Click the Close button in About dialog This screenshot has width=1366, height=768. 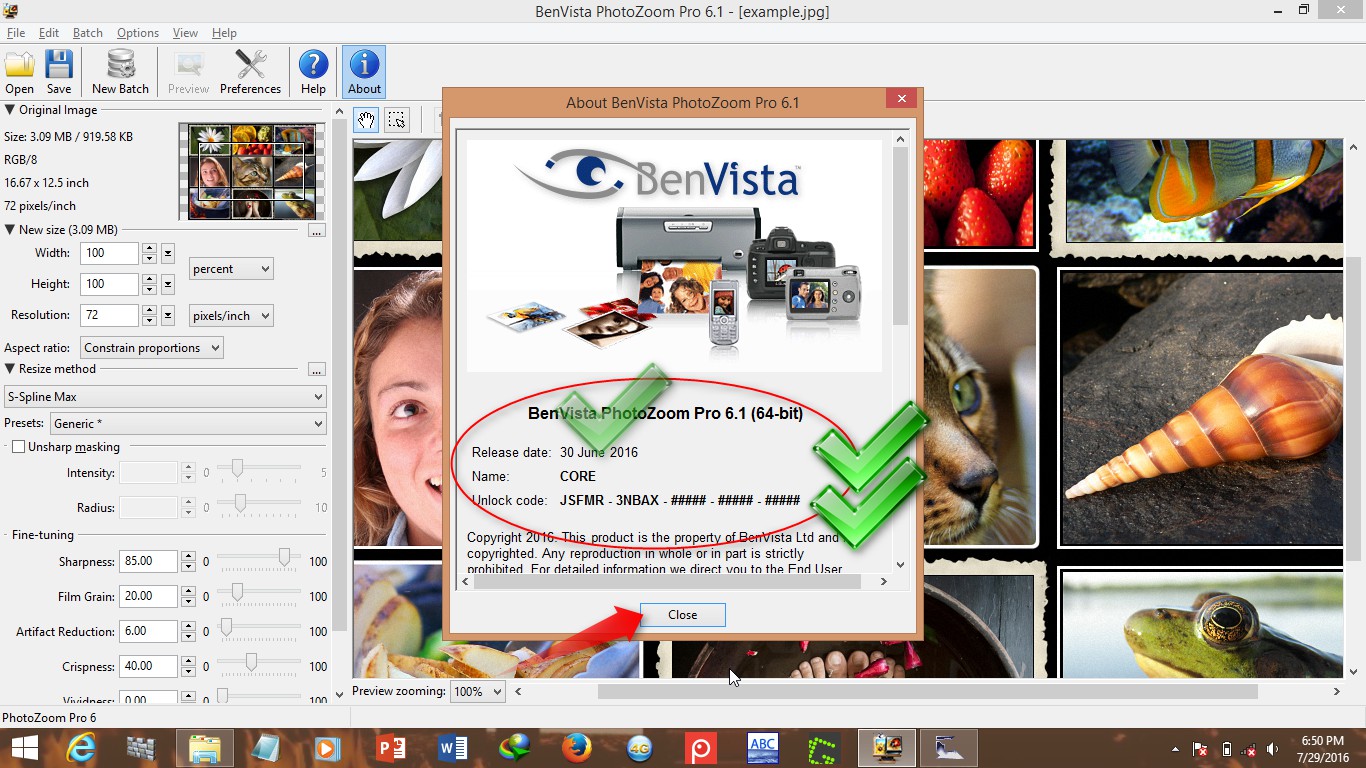(683, 615)
